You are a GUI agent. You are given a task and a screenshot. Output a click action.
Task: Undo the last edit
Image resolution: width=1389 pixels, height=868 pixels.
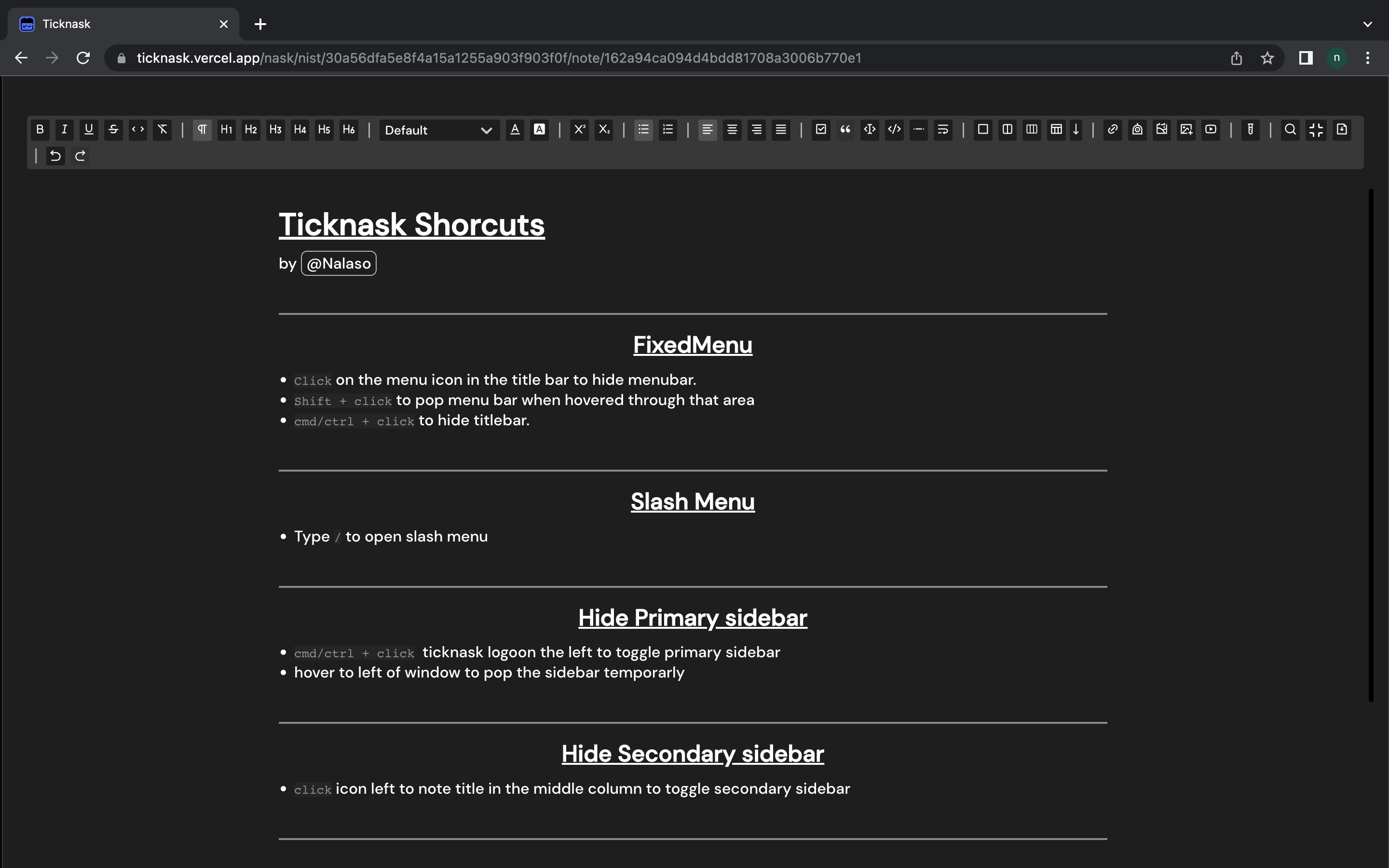(x=55, y=156)
